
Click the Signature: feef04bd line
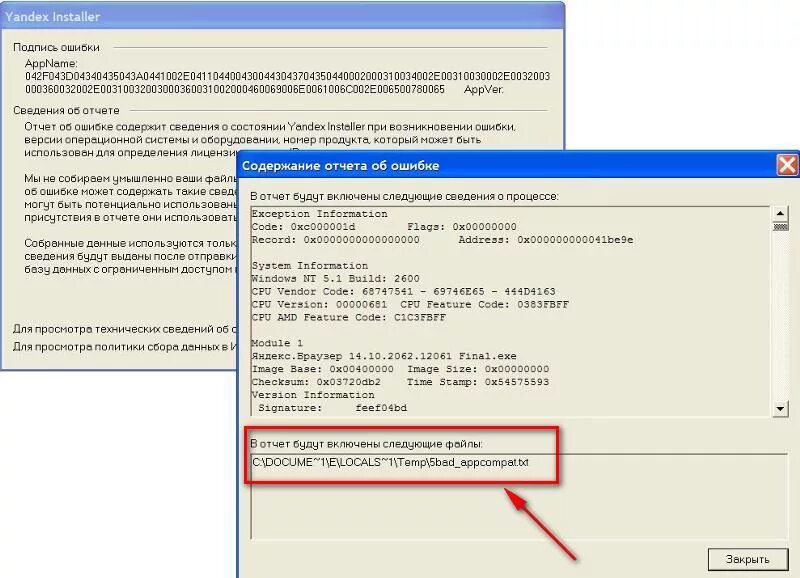pos(332,408)
